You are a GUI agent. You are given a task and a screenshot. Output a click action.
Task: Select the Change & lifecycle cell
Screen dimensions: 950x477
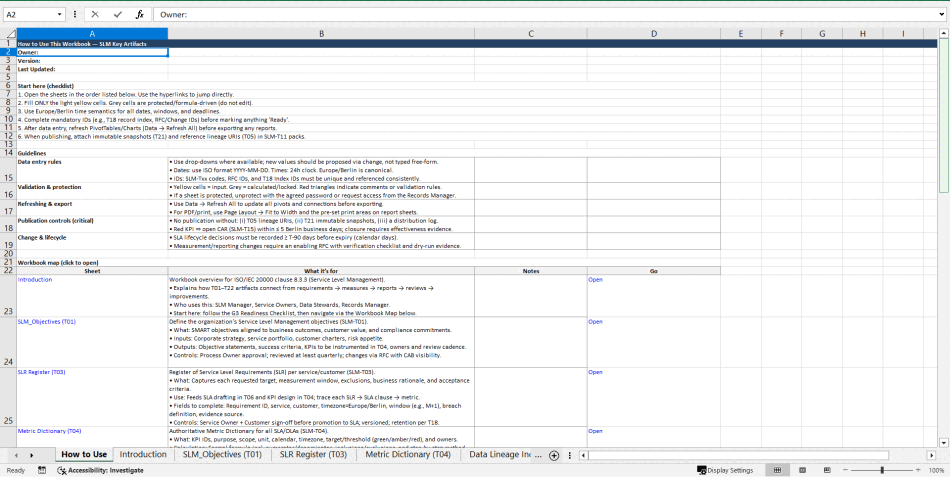92,241
